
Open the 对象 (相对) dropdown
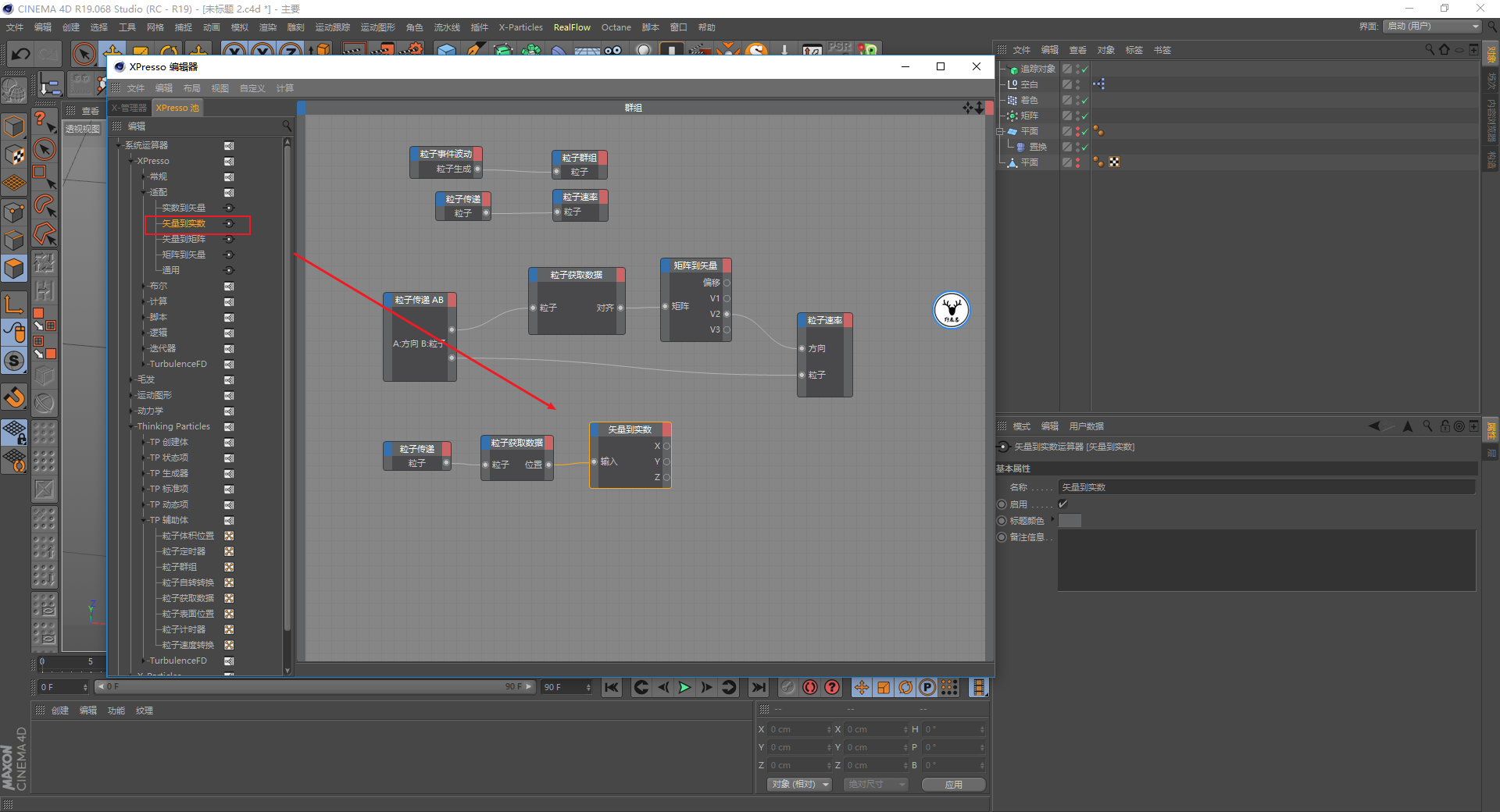800,784
